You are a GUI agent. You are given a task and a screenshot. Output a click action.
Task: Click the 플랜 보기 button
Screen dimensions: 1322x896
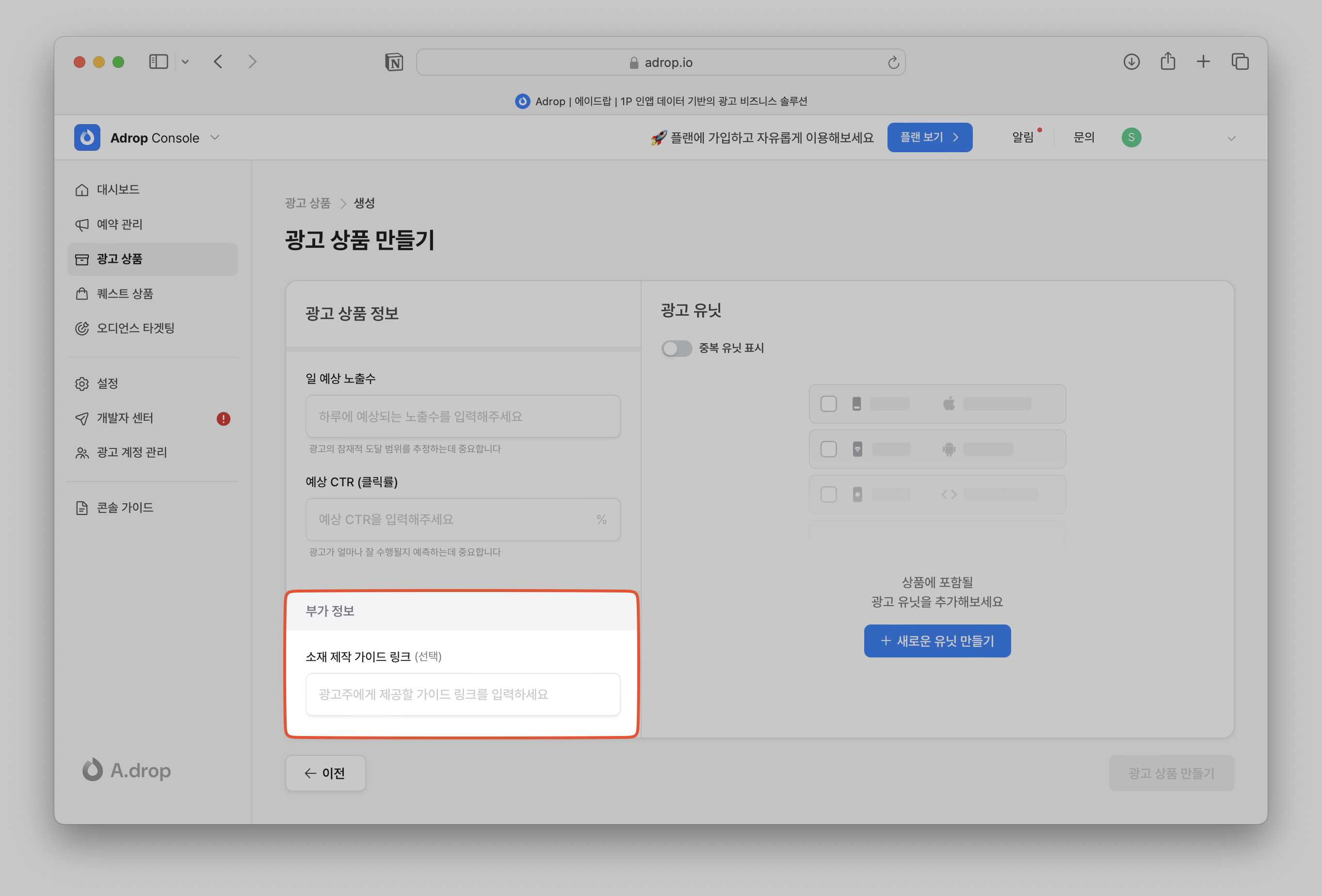929,138
